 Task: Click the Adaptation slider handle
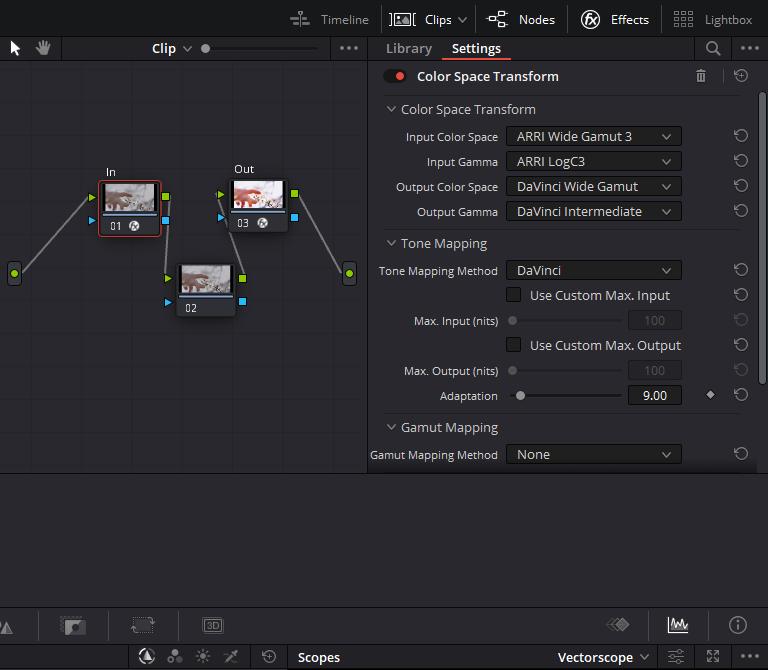tap(520, 395)
